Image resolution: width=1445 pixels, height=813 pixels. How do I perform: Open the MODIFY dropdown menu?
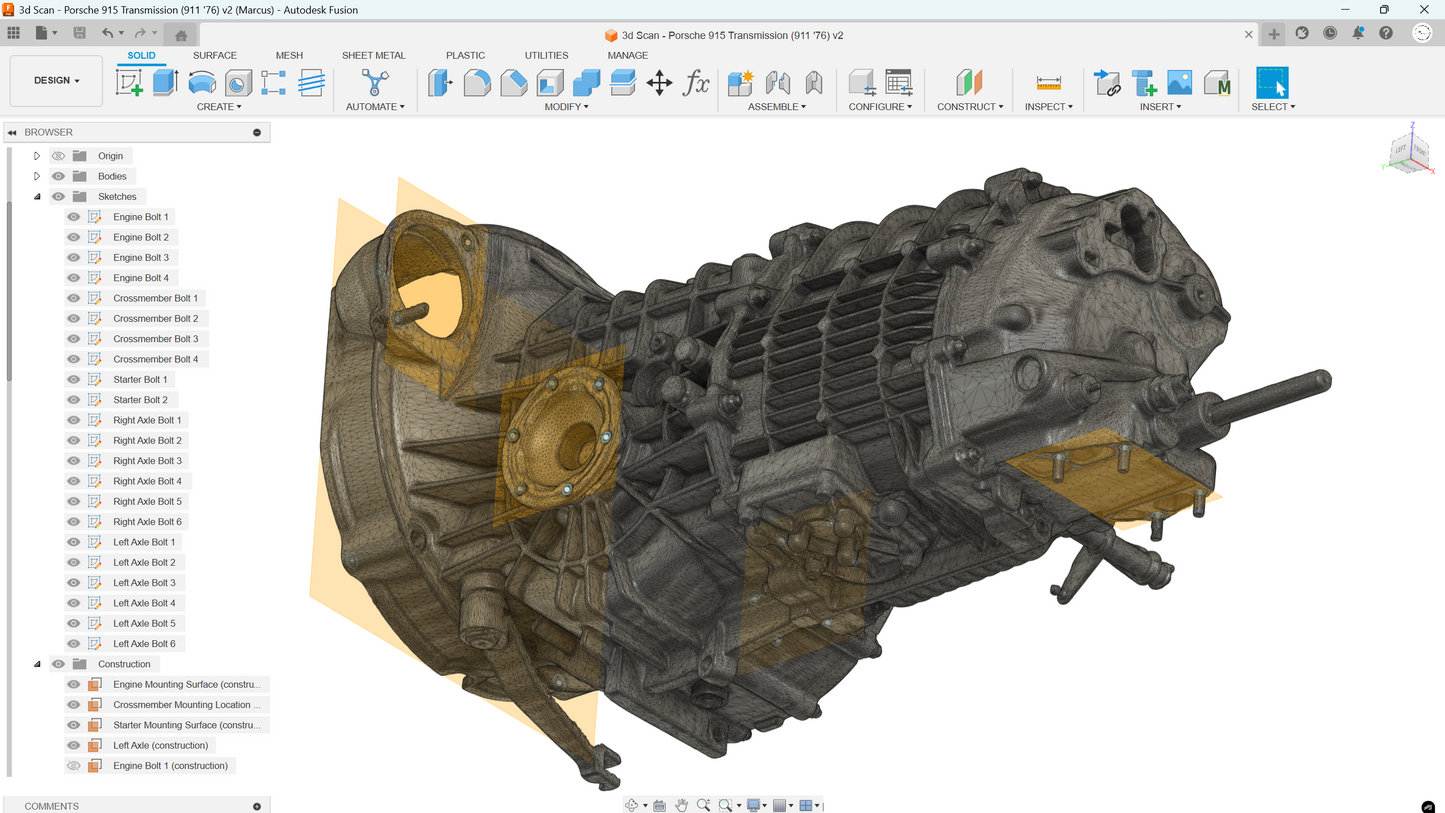click(566, 107)
